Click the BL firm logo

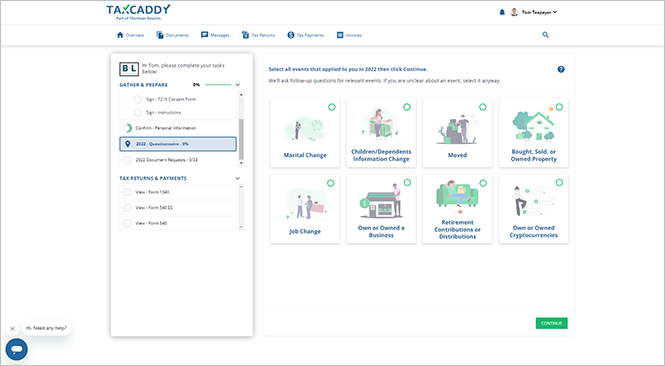click(x=129, y=69)
